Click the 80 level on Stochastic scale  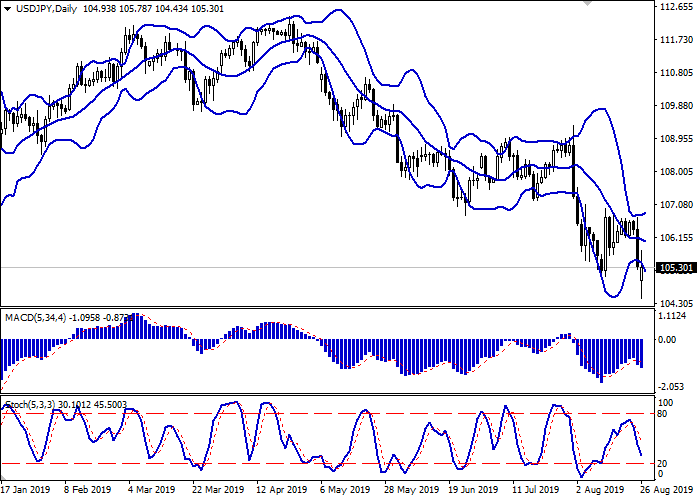click(x=662, y=413)
